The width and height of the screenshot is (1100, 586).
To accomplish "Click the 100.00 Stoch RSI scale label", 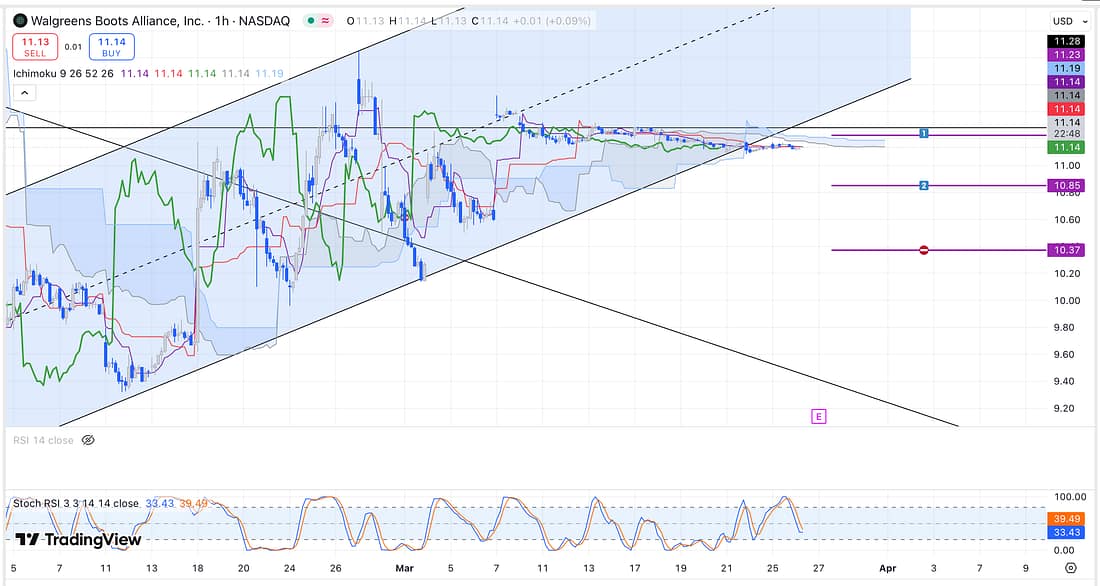I will (1070, 497).
